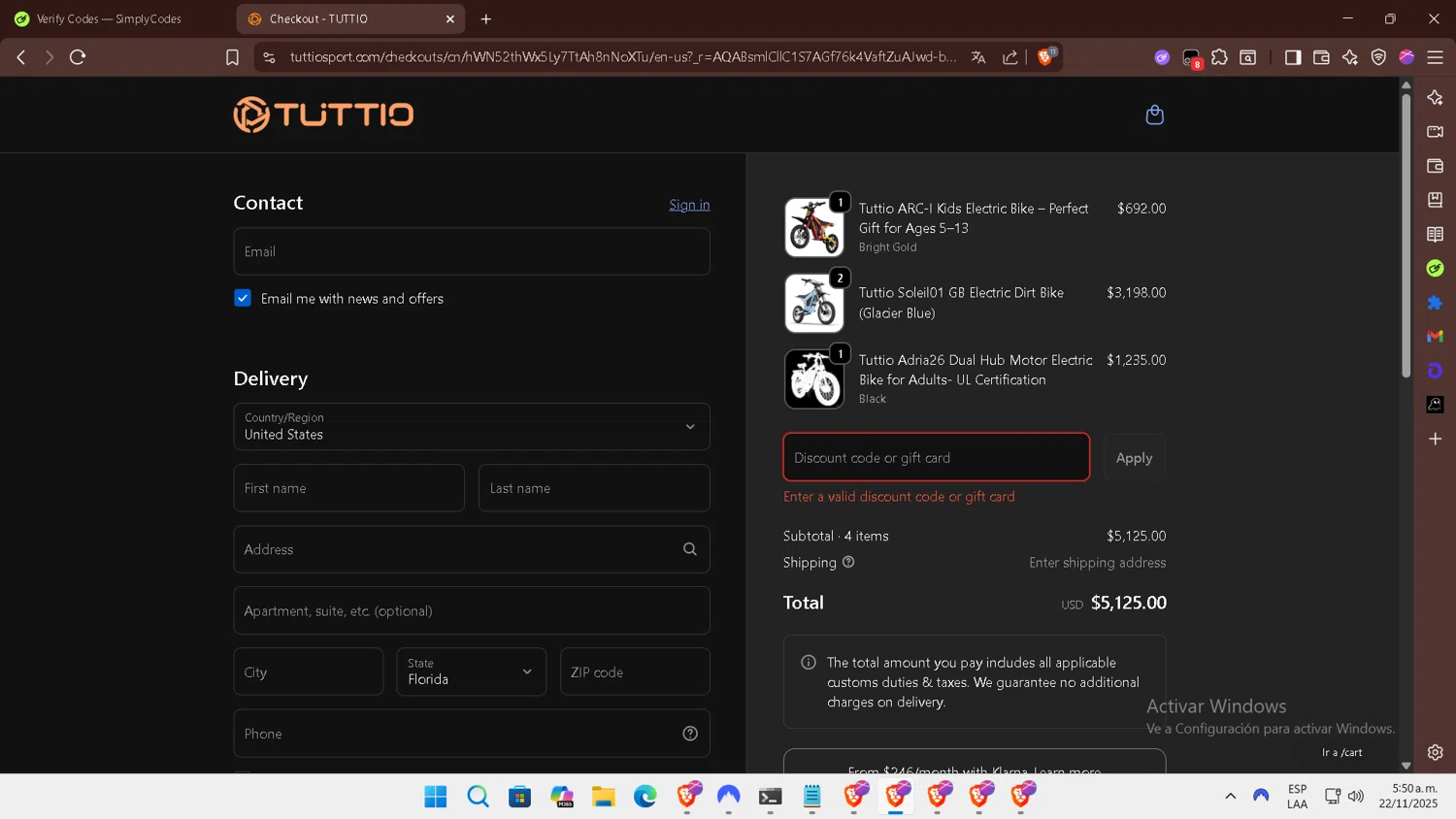This screenshot has height=819, width=1456.
Task: Open Leo AI in sidebar panel
Action: click(x=1435, y=97)
